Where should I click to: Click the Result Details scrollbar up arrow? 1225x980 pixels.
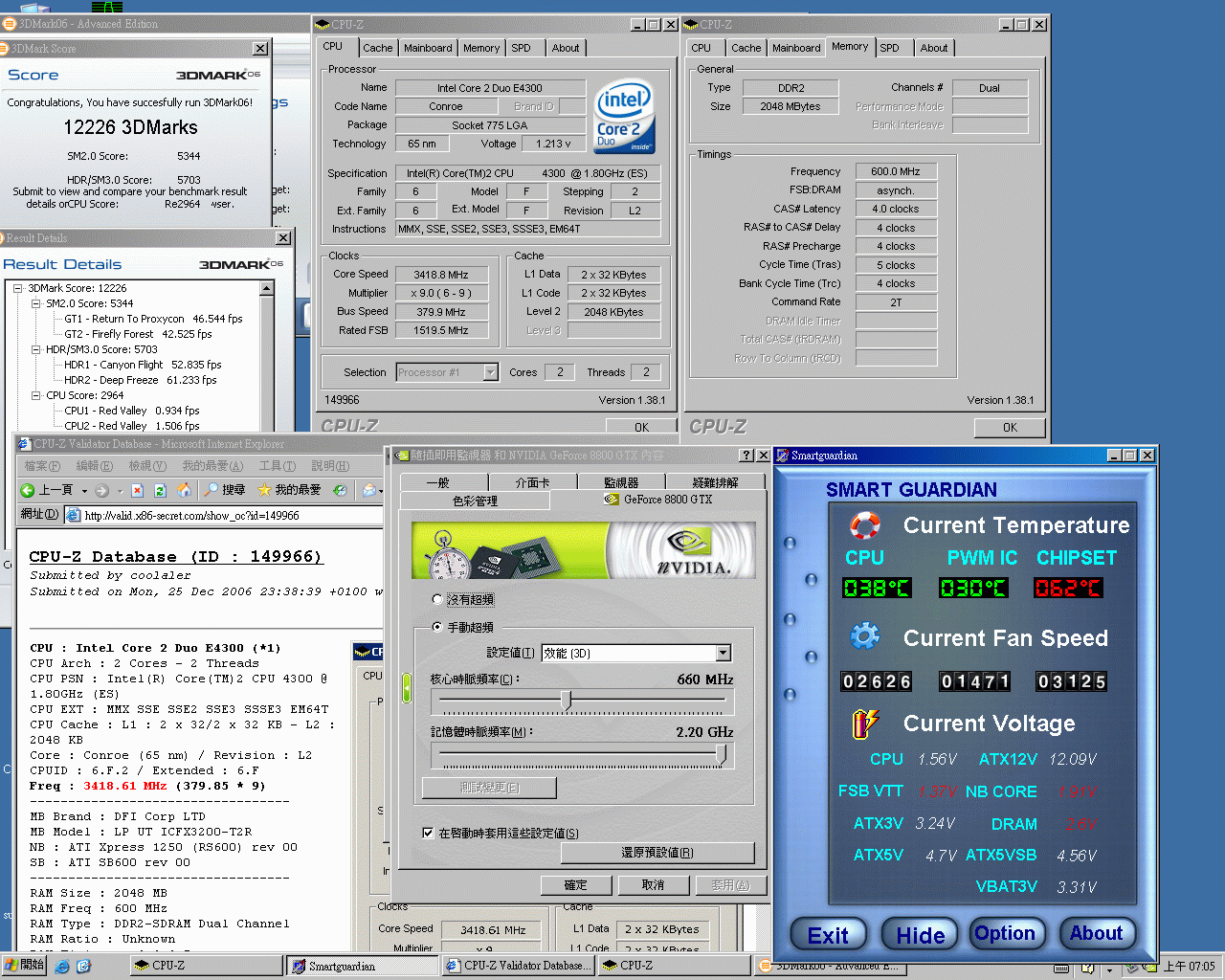267,288
